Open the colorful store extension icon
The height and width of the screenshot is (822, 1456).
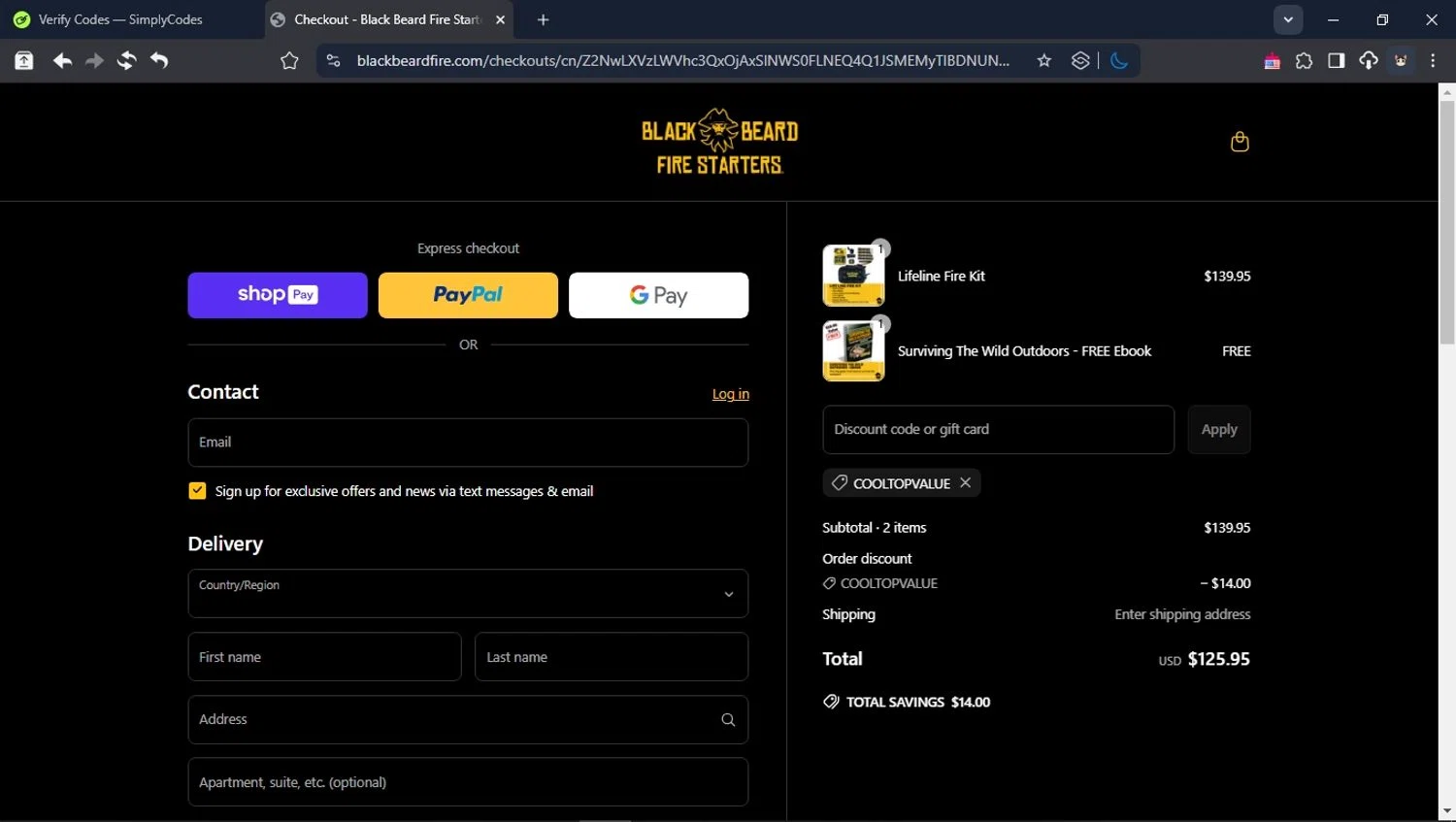[x=1272, y=61]
